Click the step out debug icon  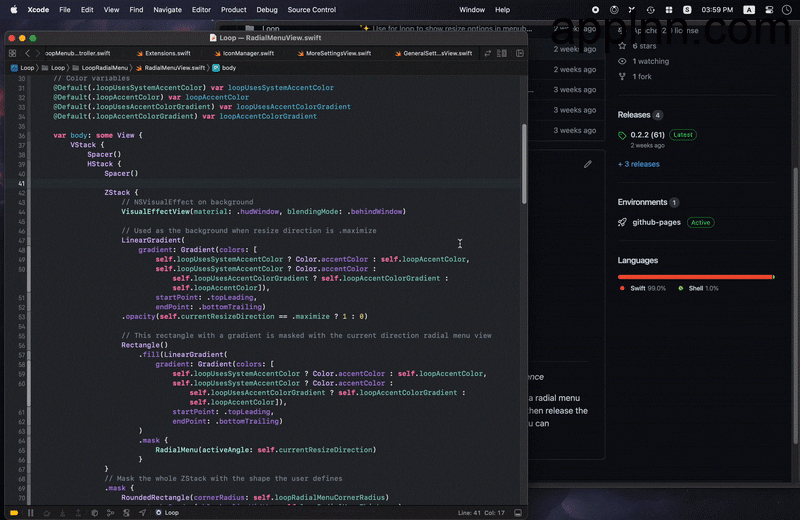point(78,512)
